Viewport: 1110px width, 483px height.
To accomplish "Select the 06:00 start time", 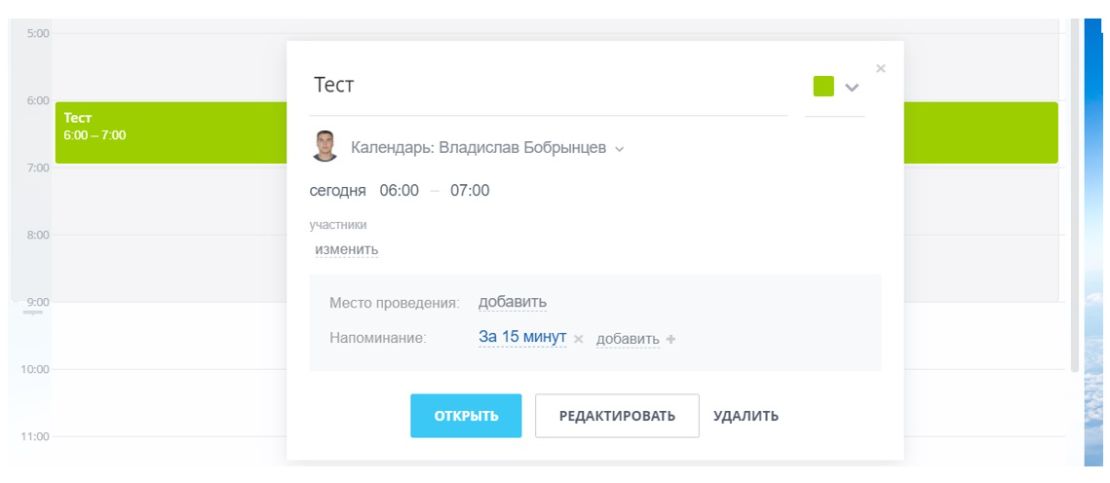I will pos(399,191).
